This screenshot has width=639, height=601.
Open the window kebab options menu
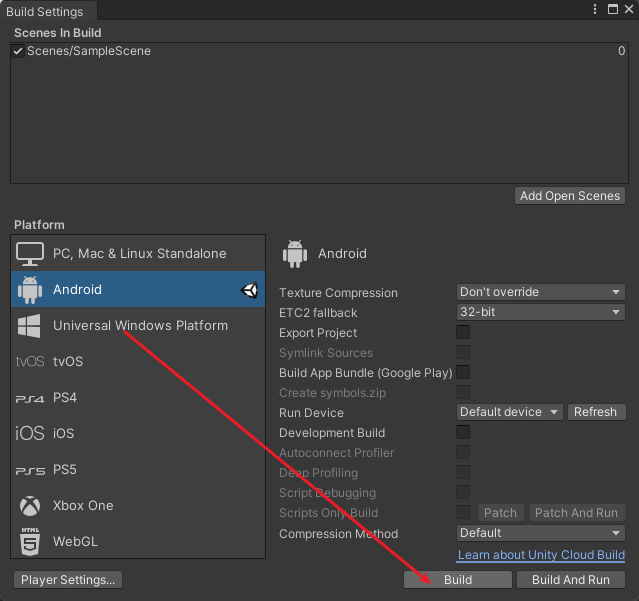595,9
